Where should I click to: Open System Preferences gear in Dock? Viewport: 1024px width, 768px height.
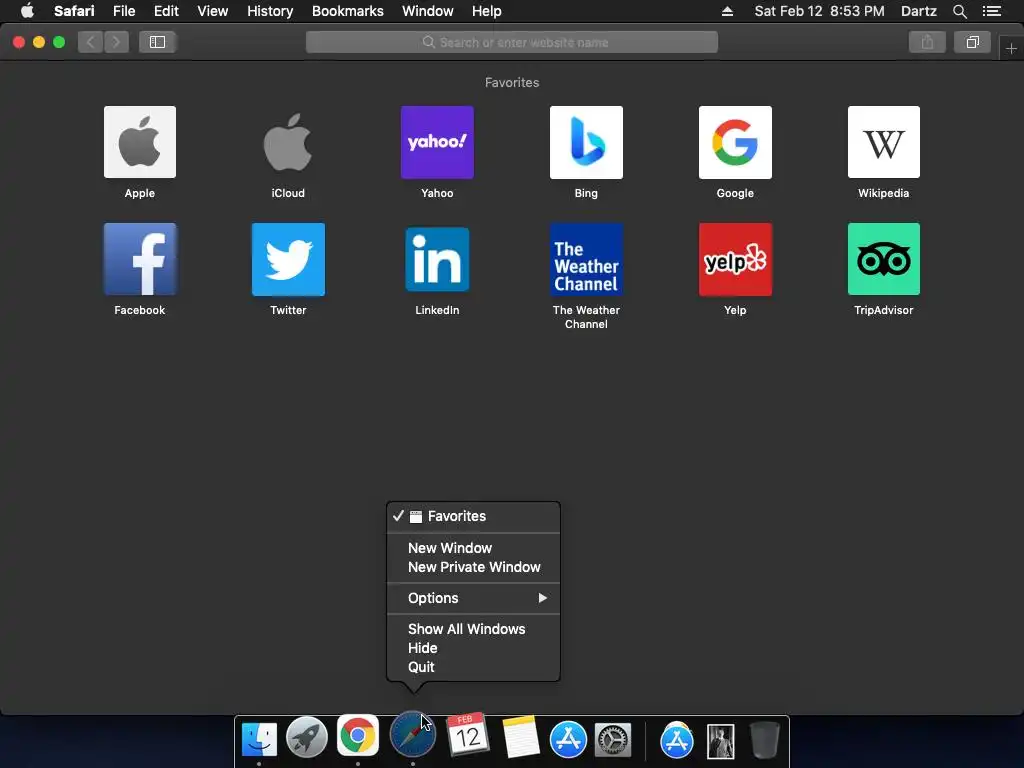pos(613,740)
